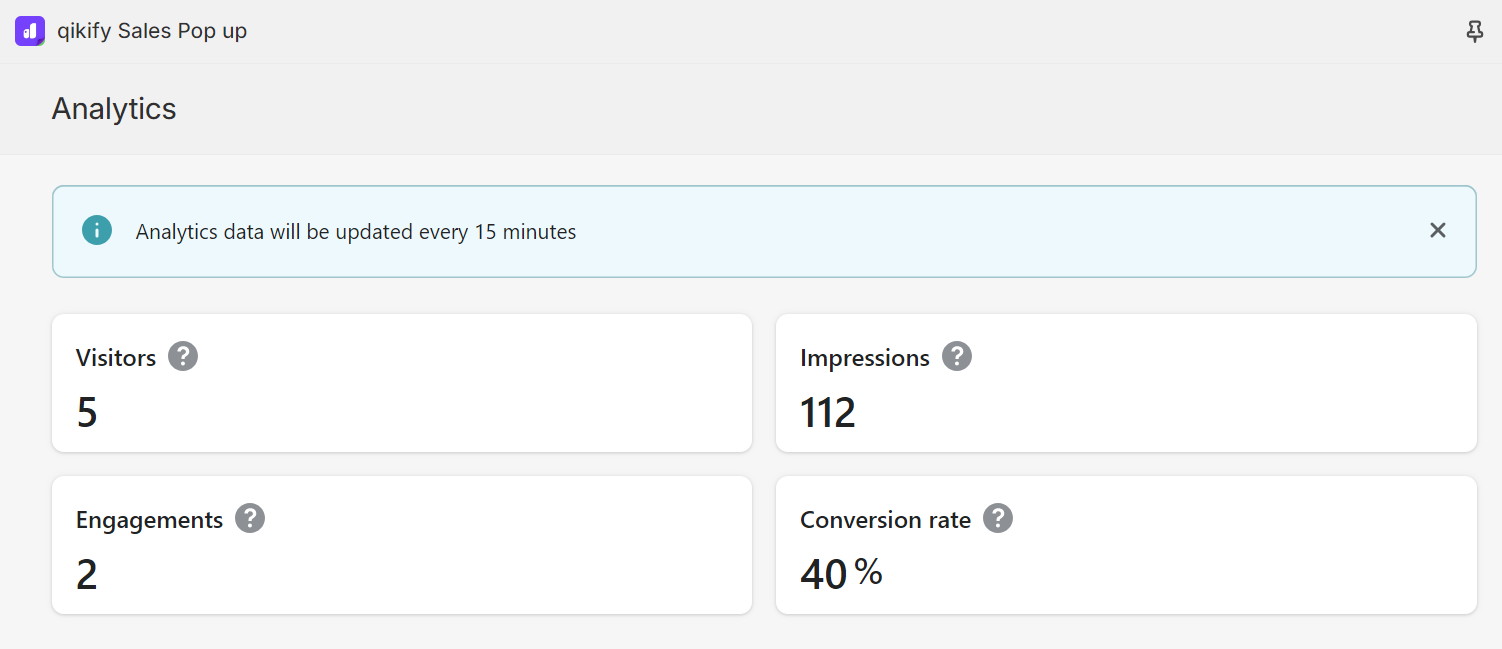This screenshot has width=1502, height=649.
Task: Select the Impressions value 112
Action: pos(828,413)
